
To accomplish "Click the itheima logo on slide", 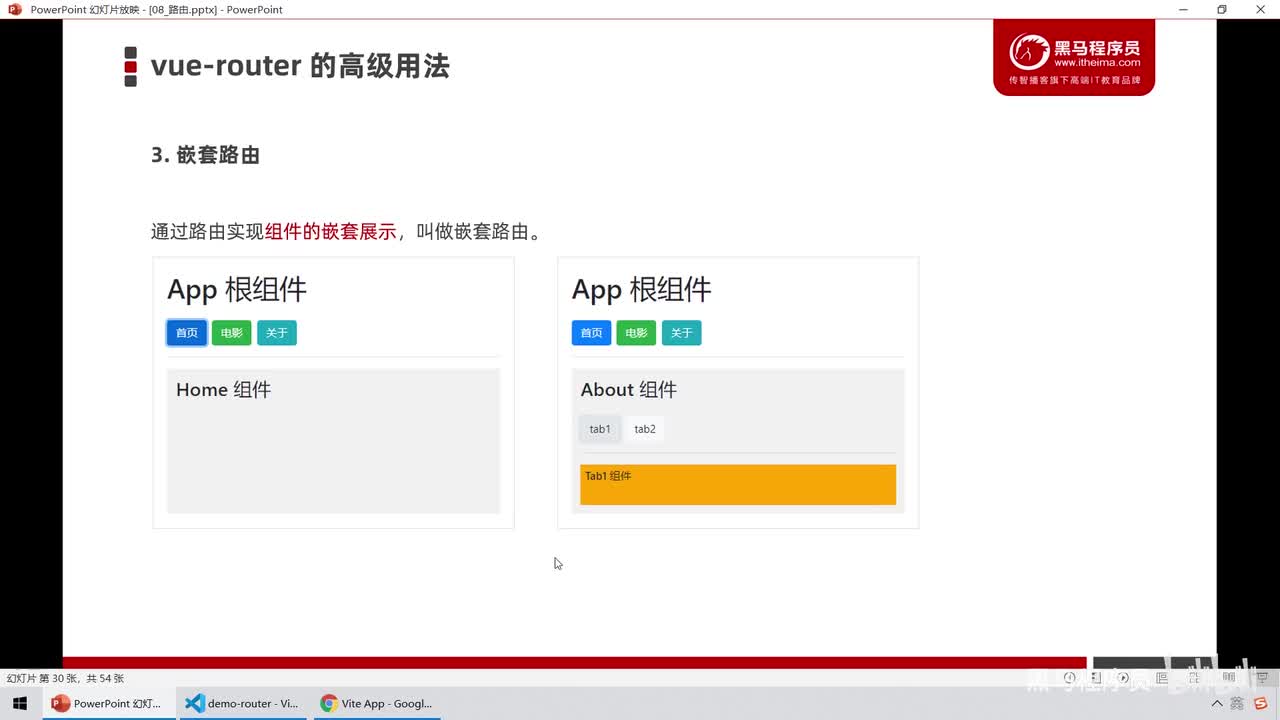I will (x=1074, y=58).
